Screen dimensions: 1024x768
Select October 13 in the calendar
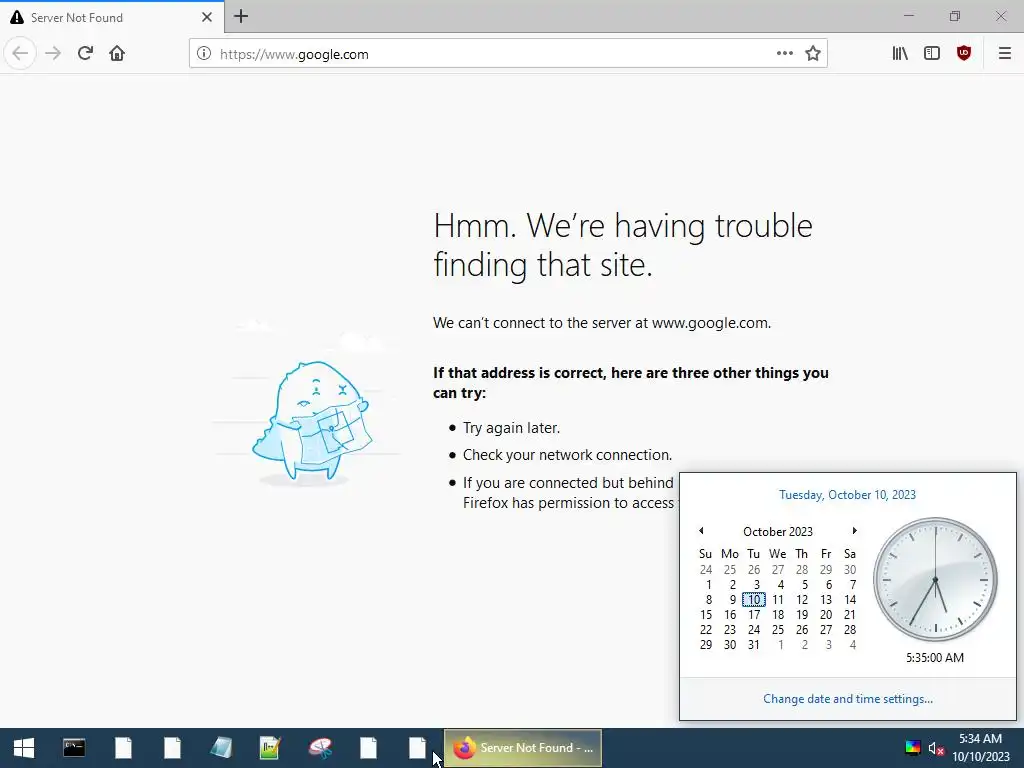point(826,600)
